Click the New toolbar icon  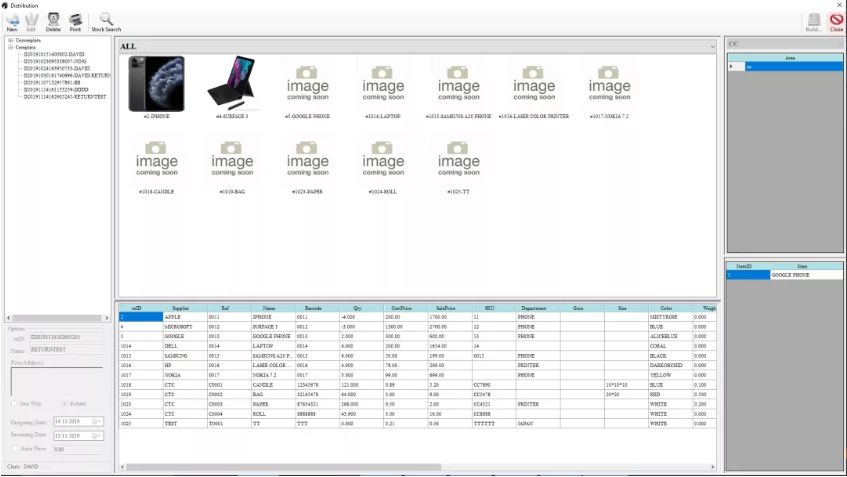click(x=11, y=20)
